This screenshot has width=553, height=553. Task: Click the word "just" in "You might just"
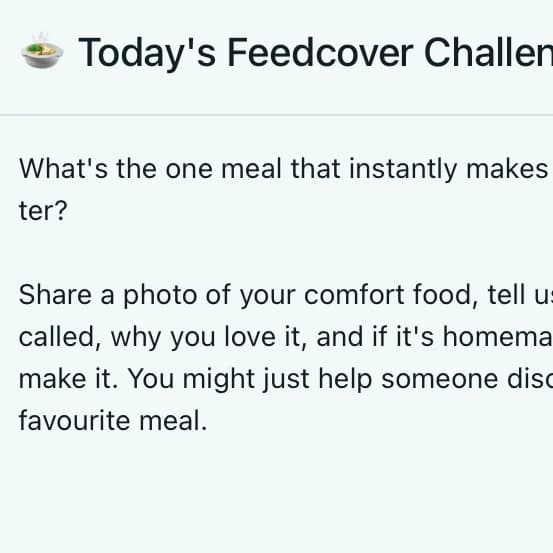click(286, 379)
